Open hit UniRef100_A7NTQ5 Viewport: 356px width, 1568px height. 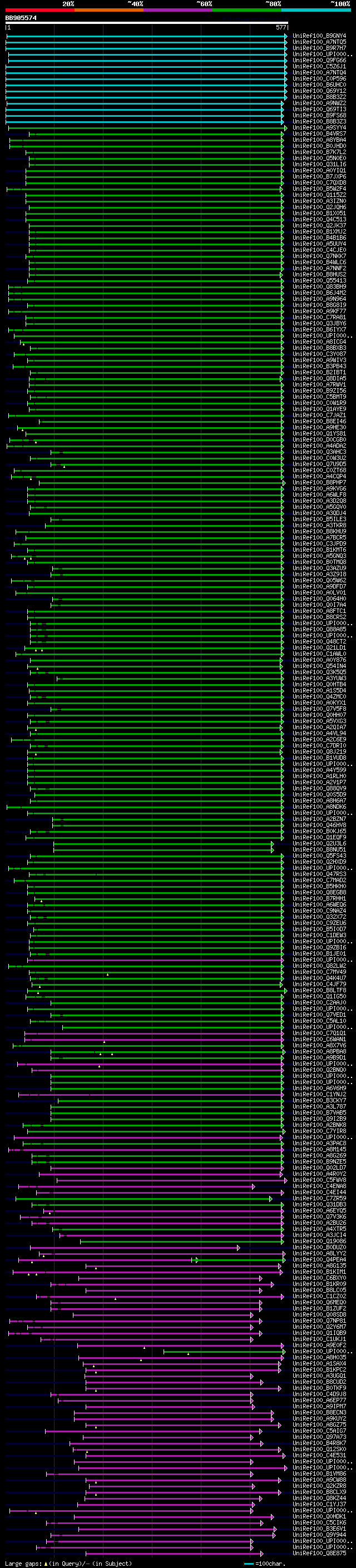tap(319, 42)
